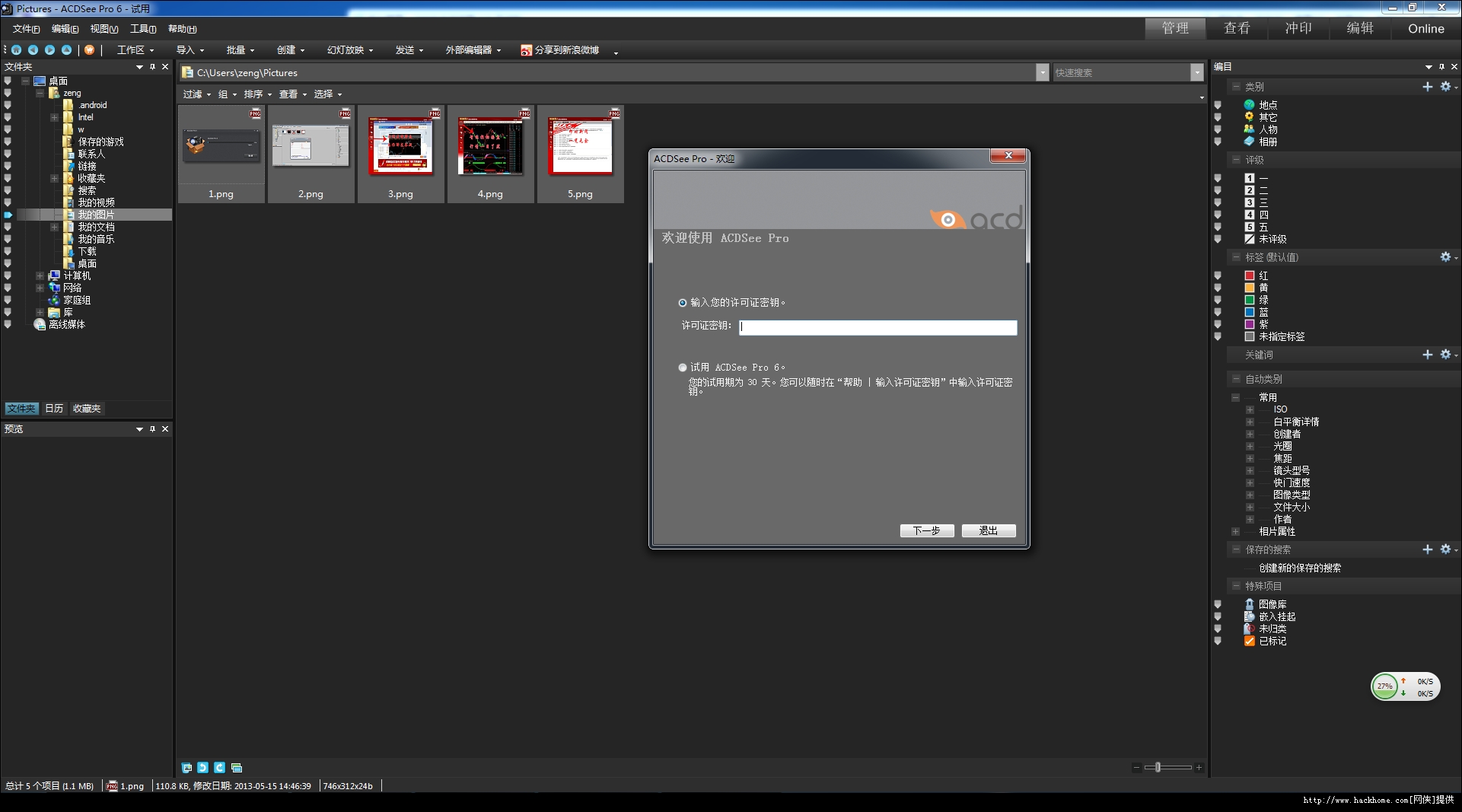The width and height of the screenshot is (1462, 812).
Task: Toggle Easy-Select marker beside 未归类
Action: tap(1218, 629)
